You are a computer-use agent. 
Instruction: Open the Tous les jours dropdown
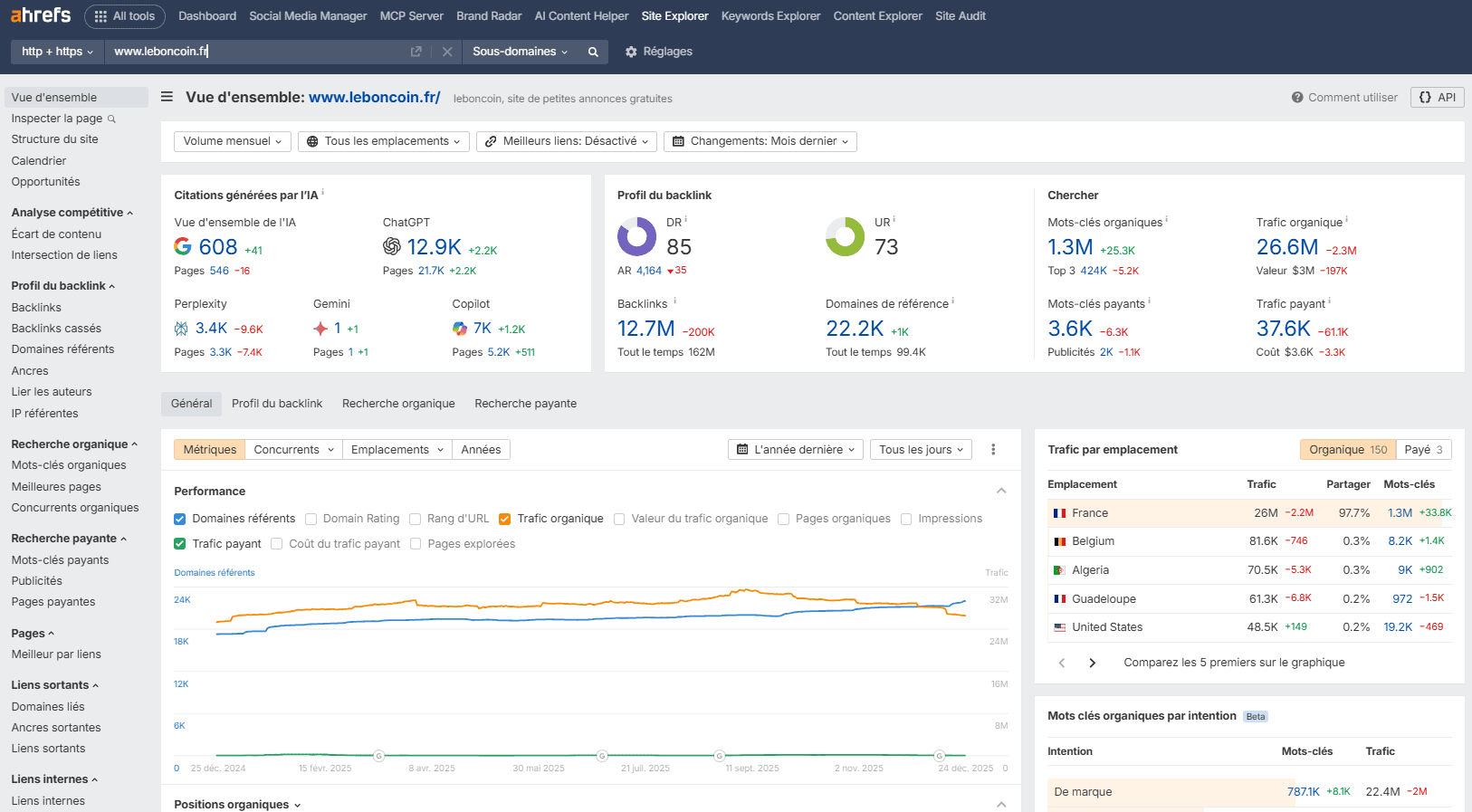coord(921,450)
